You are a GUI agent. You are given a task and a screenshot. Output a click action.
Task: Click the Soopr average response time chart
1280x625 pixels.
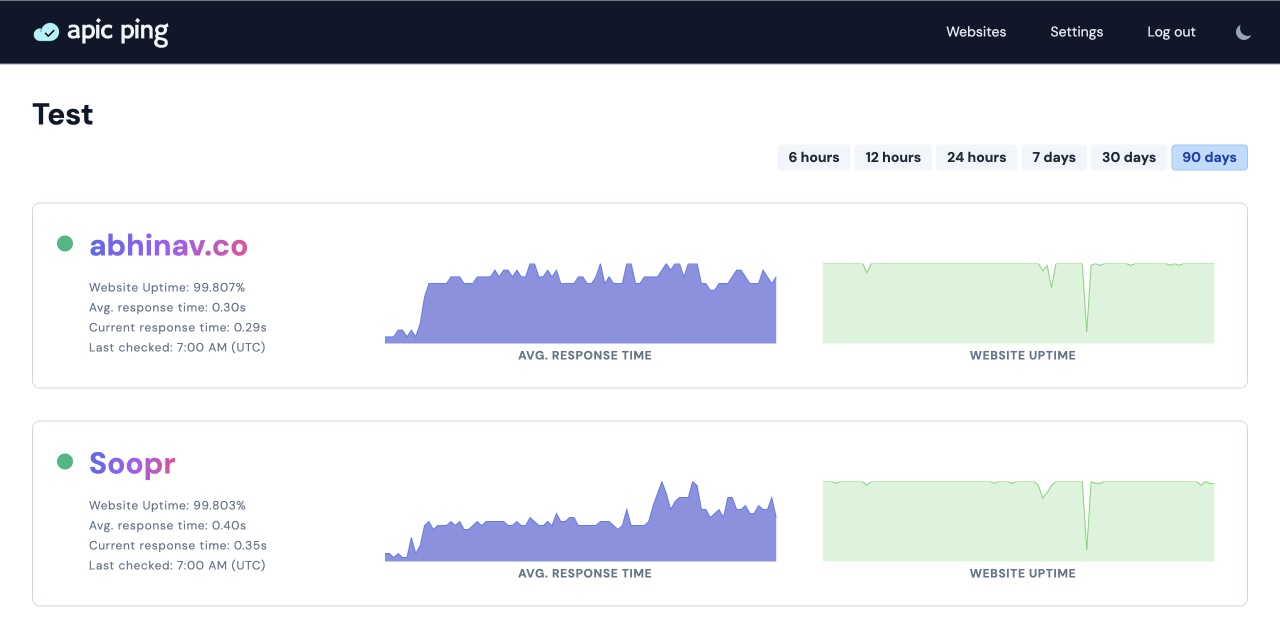(580, 521)
